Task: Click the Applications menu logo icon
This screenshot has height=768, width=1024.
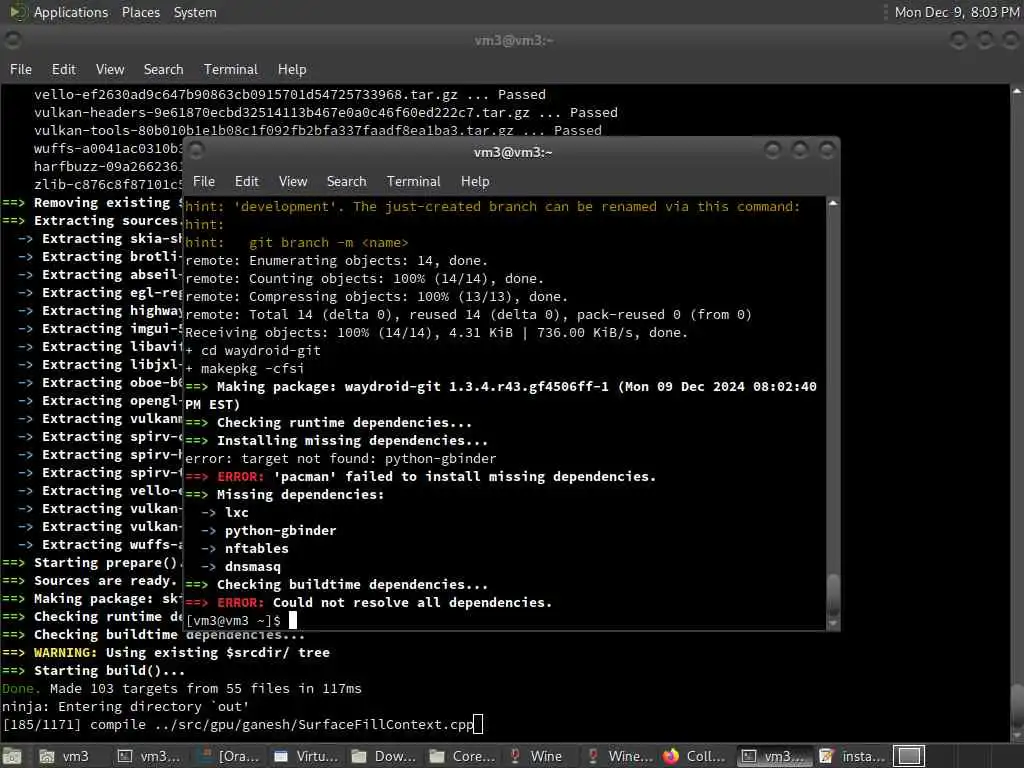Action: pos(17,12)
